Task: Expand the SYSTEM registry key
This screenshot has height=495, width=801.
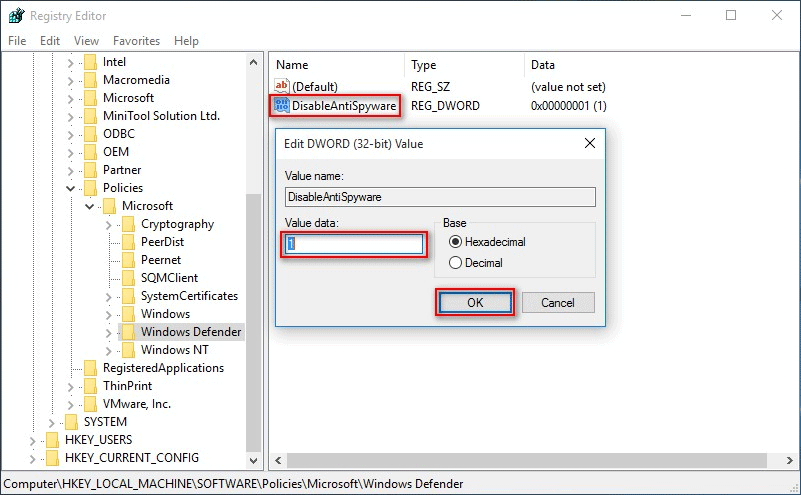Action: point(52,422)
